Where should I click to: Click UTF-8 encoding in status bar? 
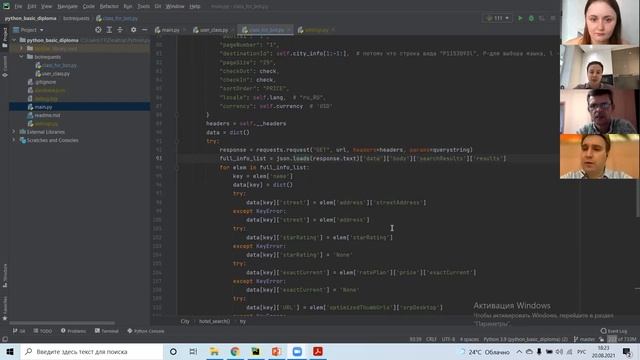point(448,339)
